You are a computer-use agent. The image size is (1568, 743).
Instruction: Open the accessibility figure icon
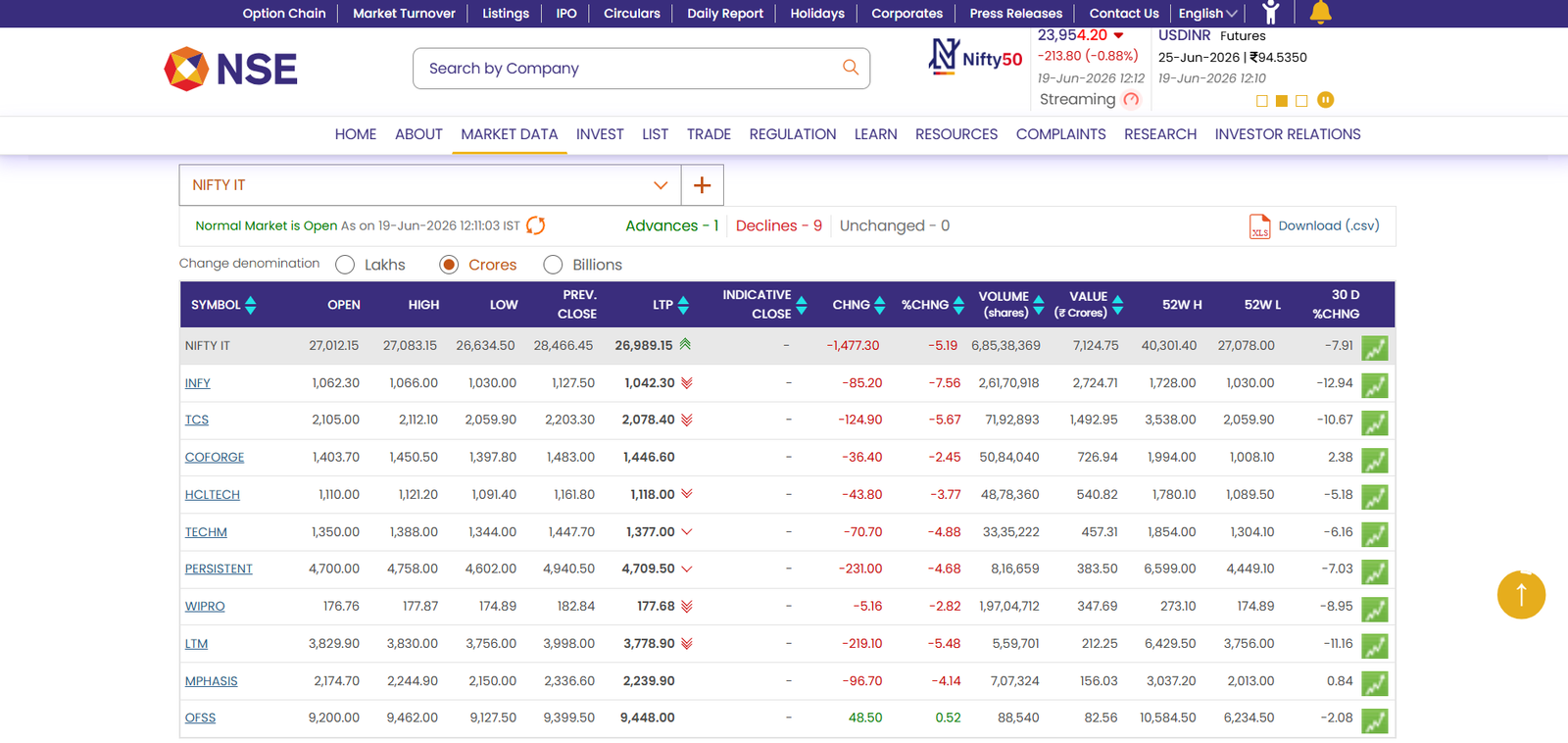[1271, 12]
